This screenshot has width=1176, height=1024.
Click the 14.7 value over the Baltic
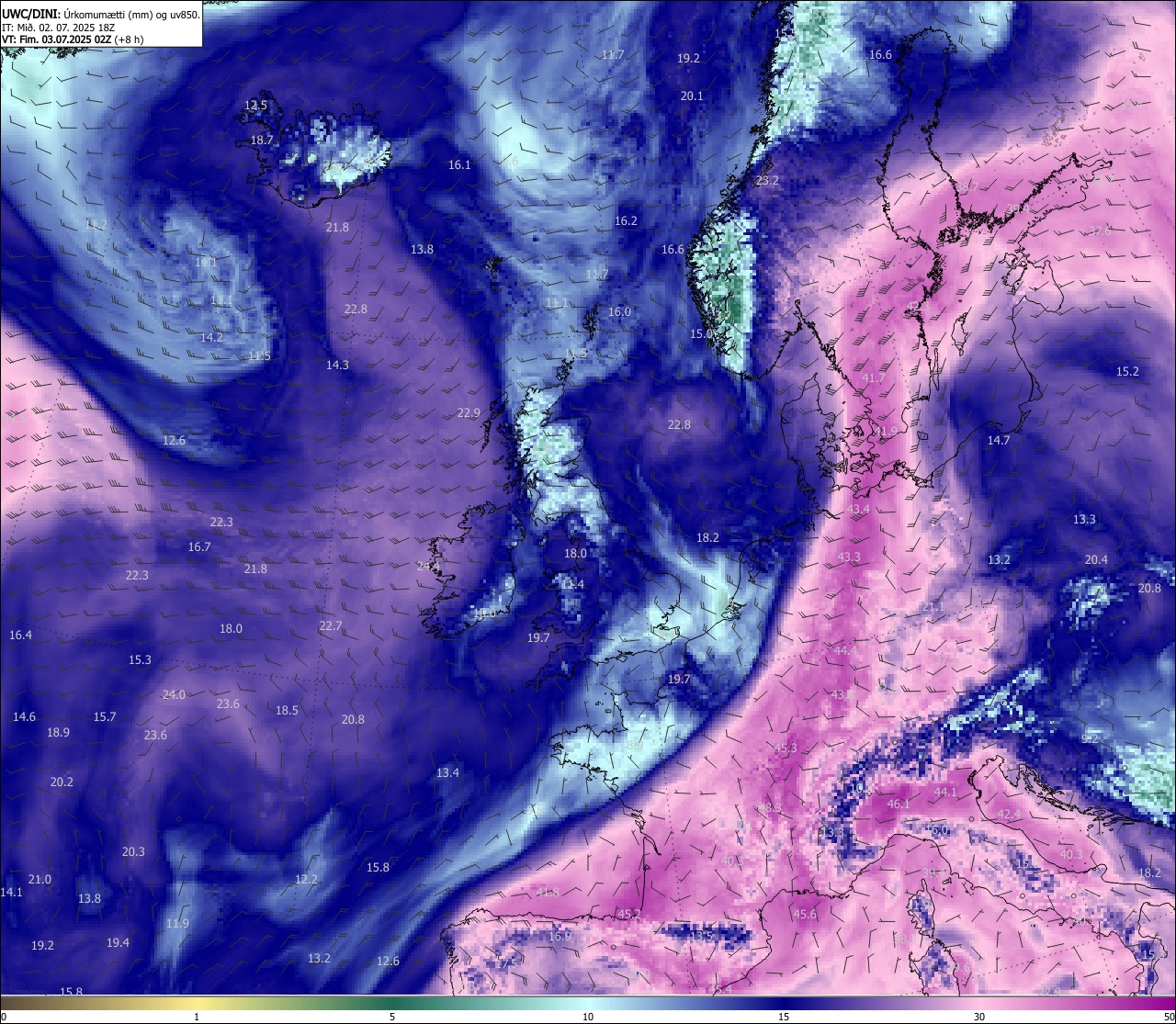click(999, 441)
